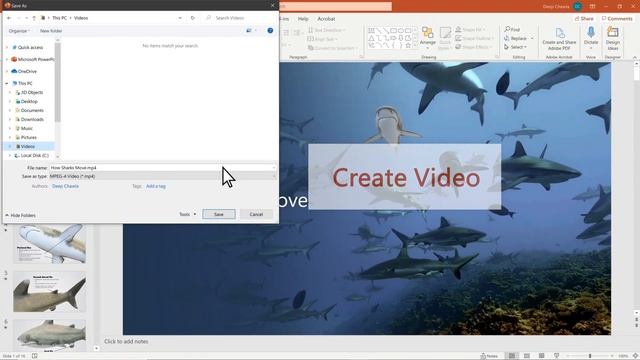Expand Local Disk (C:) node
Viewport: 640px width, 360px height.
(x=10, y=155)
